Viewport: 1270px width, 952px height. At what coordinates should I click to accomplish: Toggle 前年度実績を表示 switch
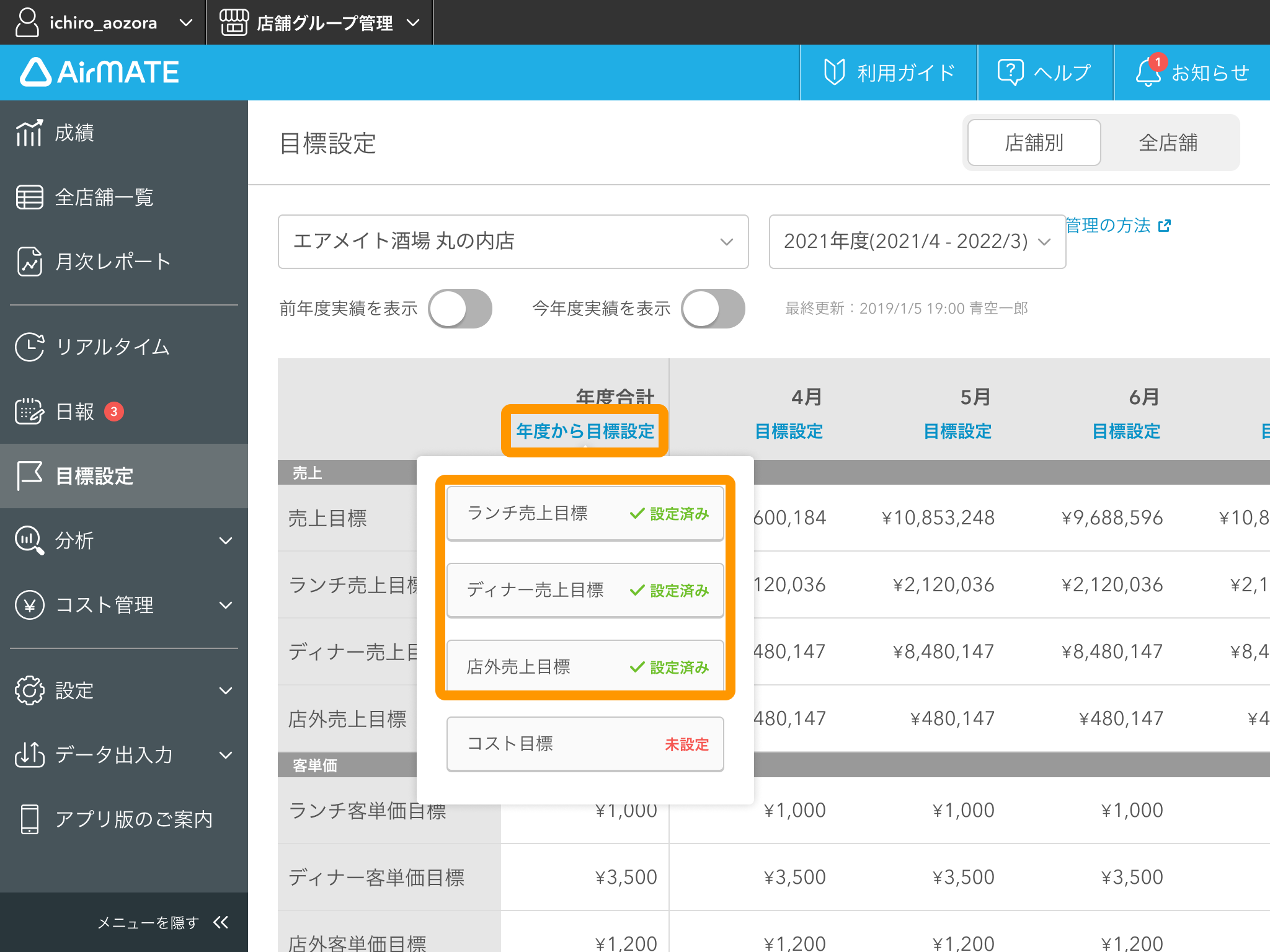[460, 309]
